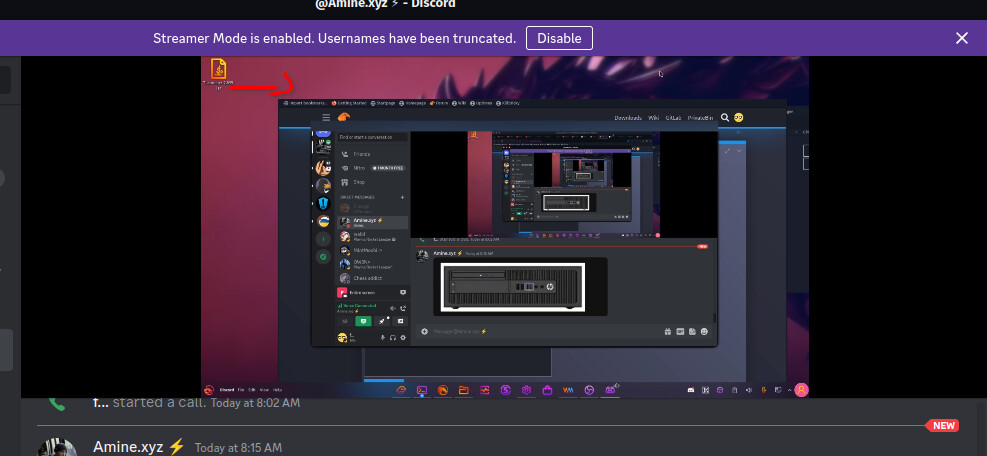
Task: Click the red NEW messages badge
Action: (942, 425)
